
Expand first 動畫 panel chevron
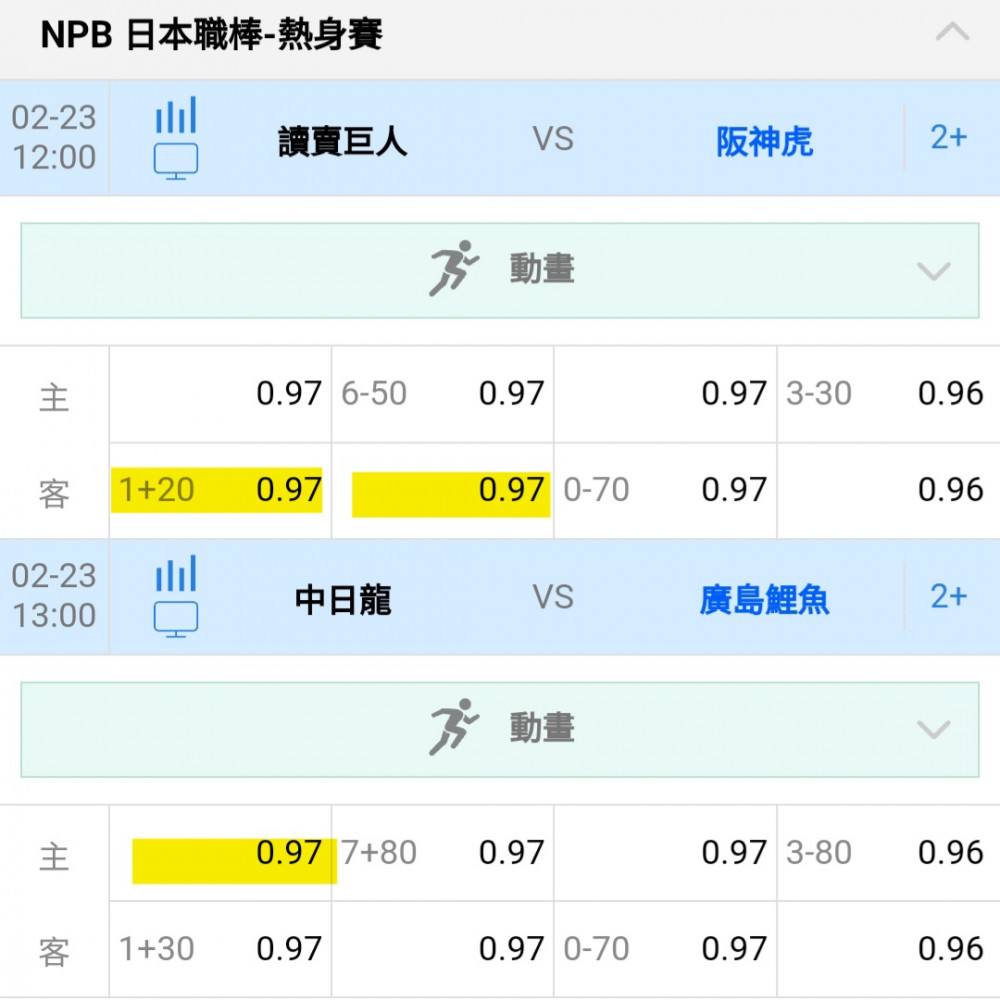(x=934, y=271)
